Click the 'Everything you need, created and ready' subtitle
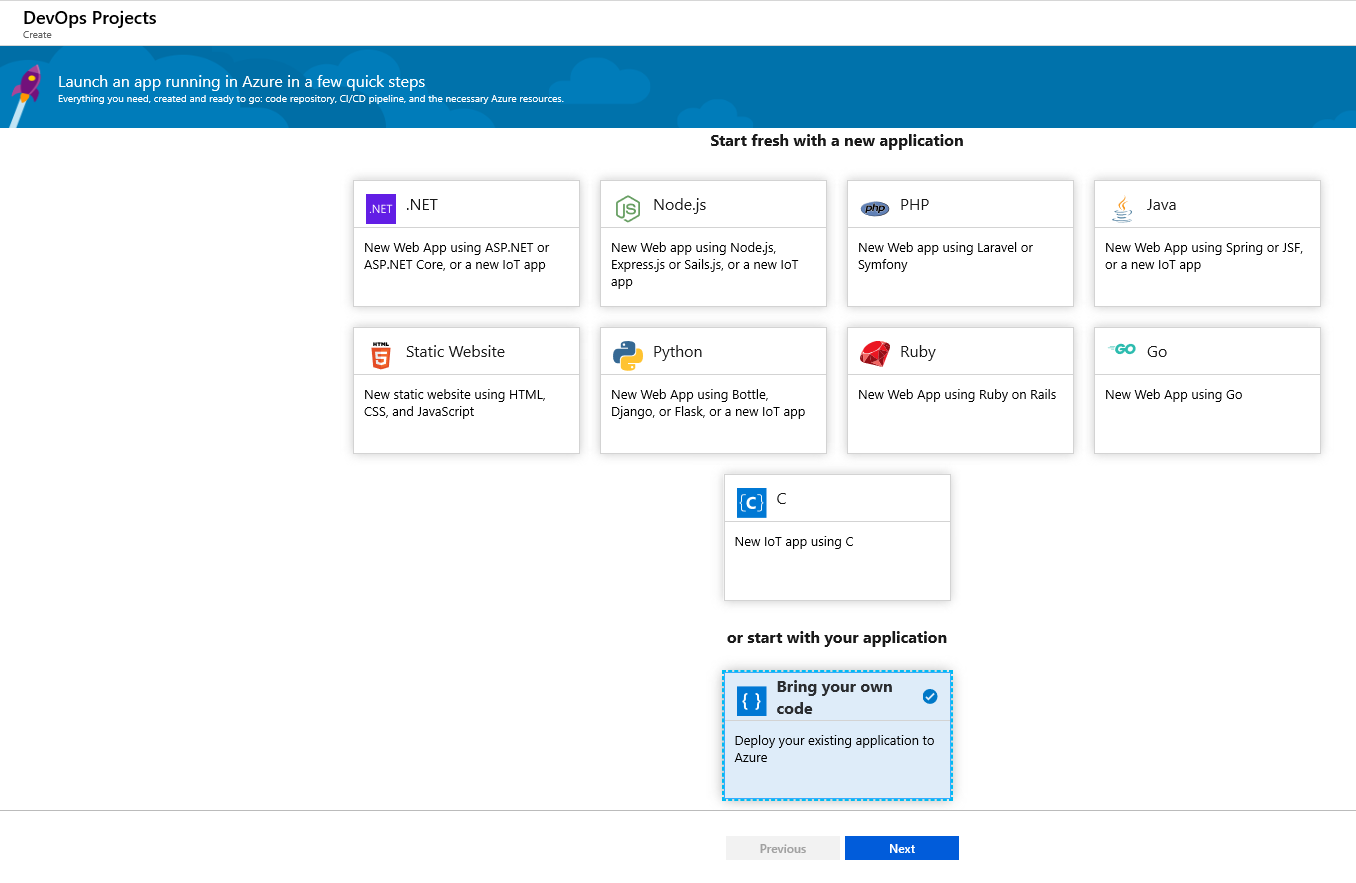Viewport: 1356px width, 883px height. pyautogui.click(x=311, y=99)
